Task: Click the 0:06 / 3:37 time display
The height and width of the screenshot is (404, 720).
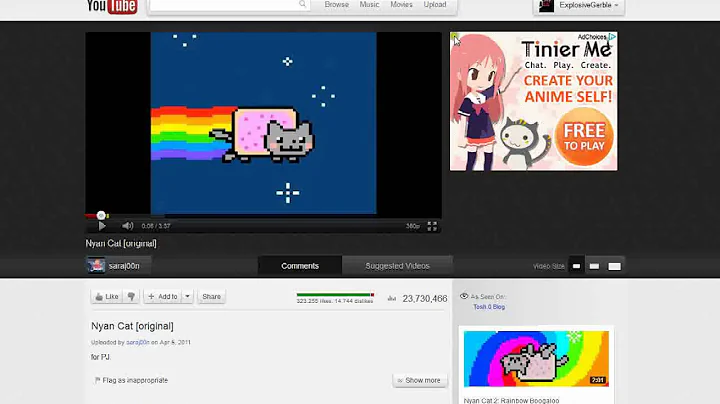Action: (156, 226)
